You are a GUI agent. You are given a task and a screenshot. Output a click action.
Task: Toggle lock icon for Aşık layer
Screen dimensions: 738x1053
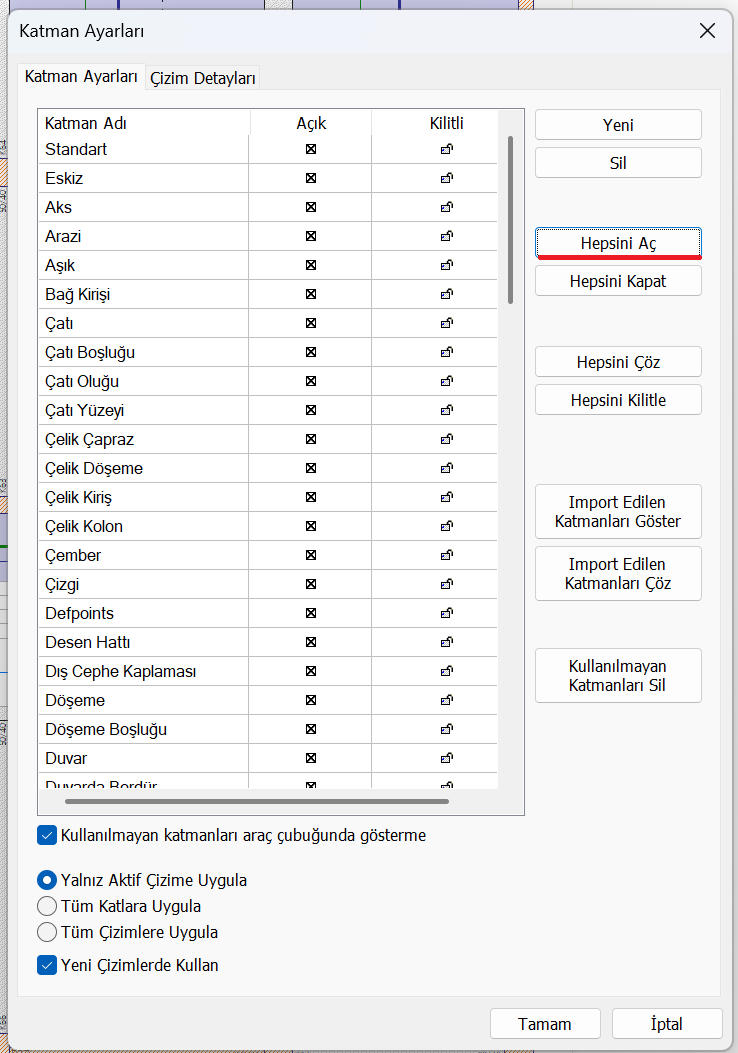447,265
